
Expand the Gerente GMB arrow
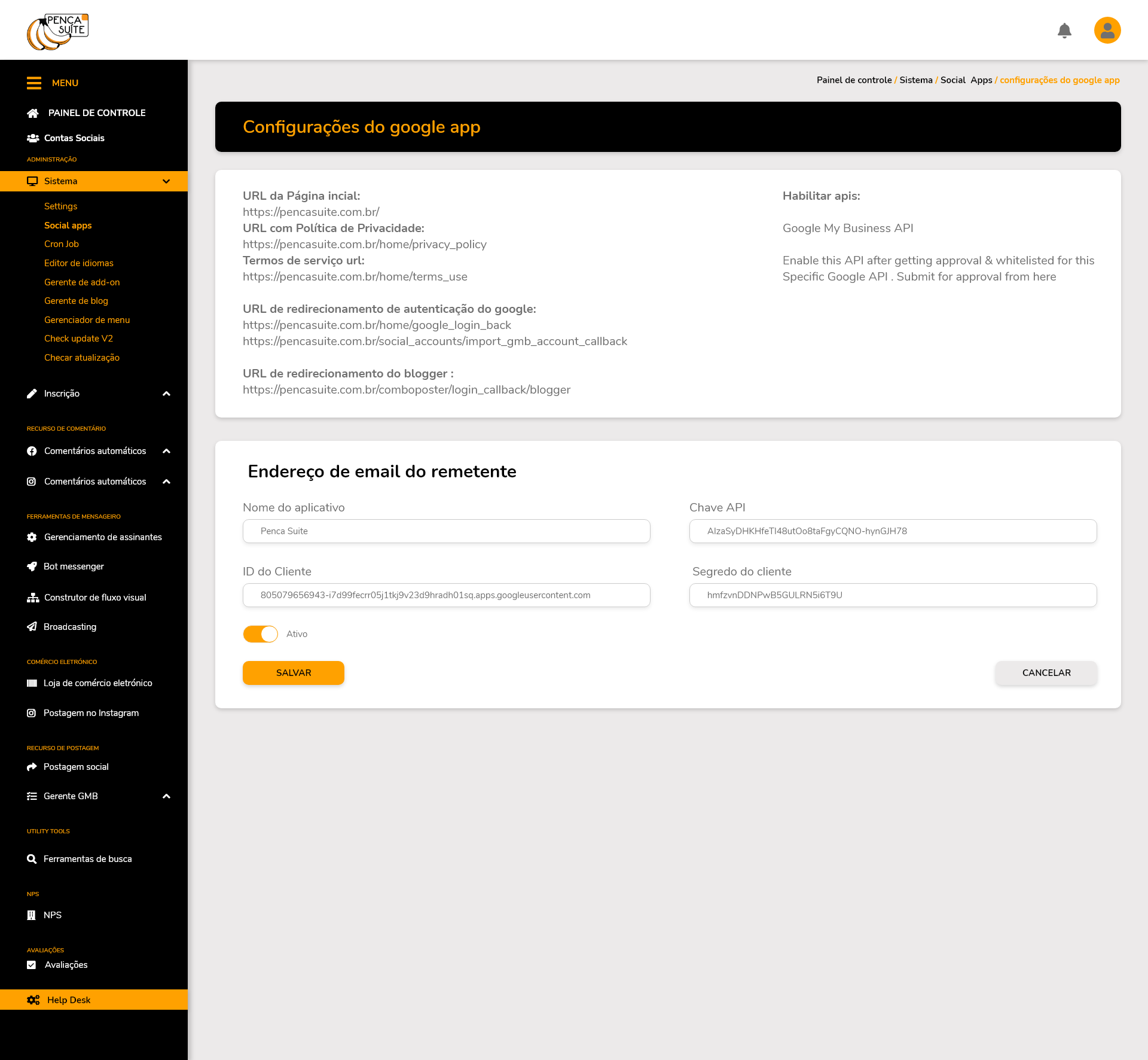167,796
